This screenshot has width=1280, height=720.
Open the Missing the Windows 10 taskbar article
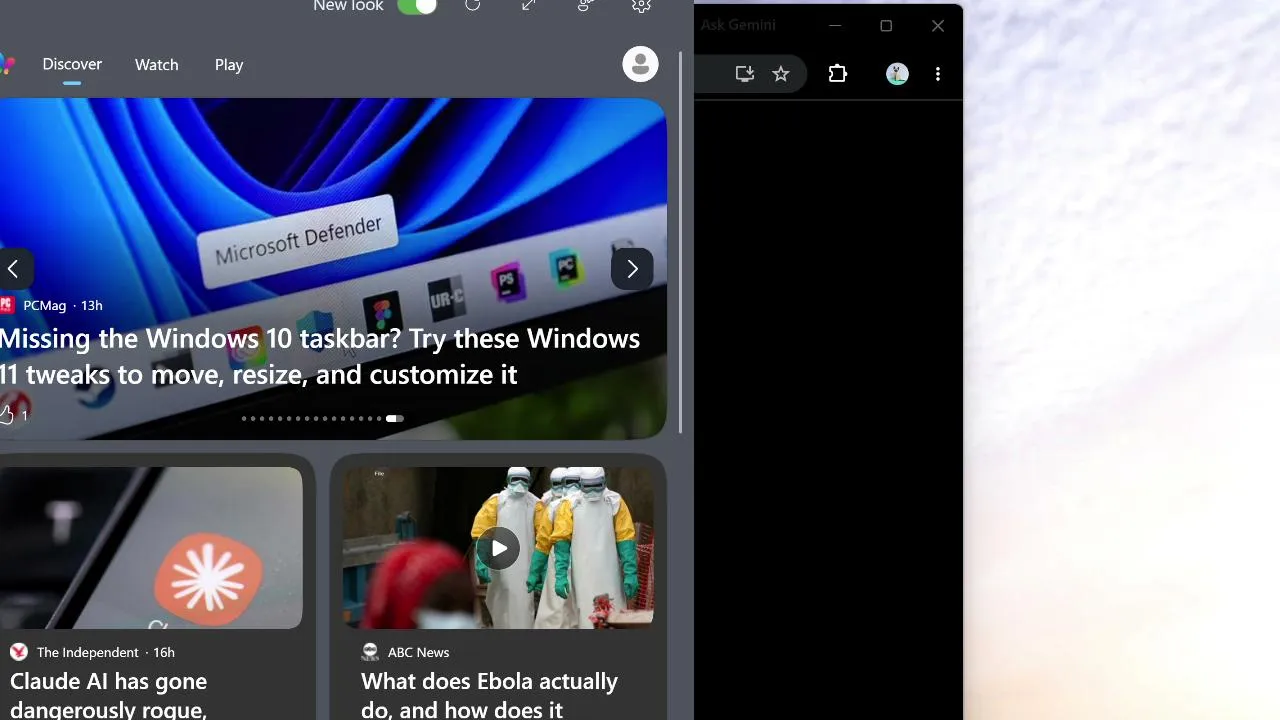pos(320,356)
